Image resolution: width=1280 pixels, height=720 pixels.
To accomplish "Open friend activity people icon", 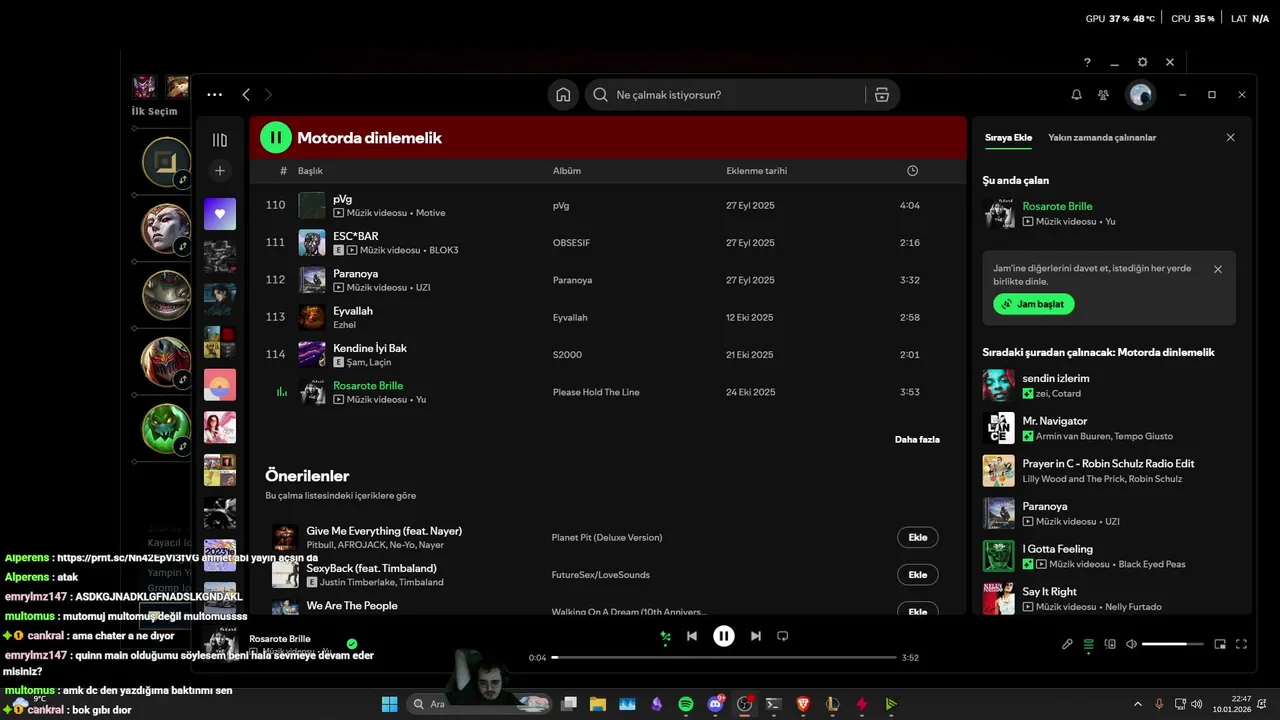I will click(1103, 95).
